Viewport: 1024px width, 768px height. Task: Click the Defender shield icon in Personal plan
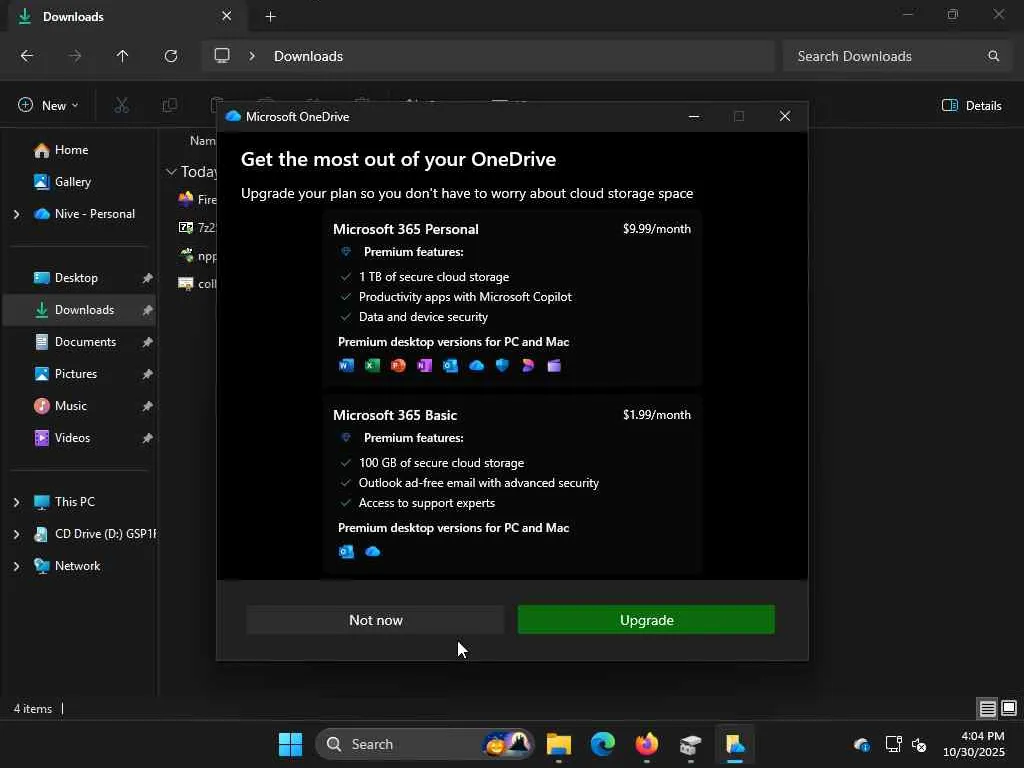pos(502,365)
